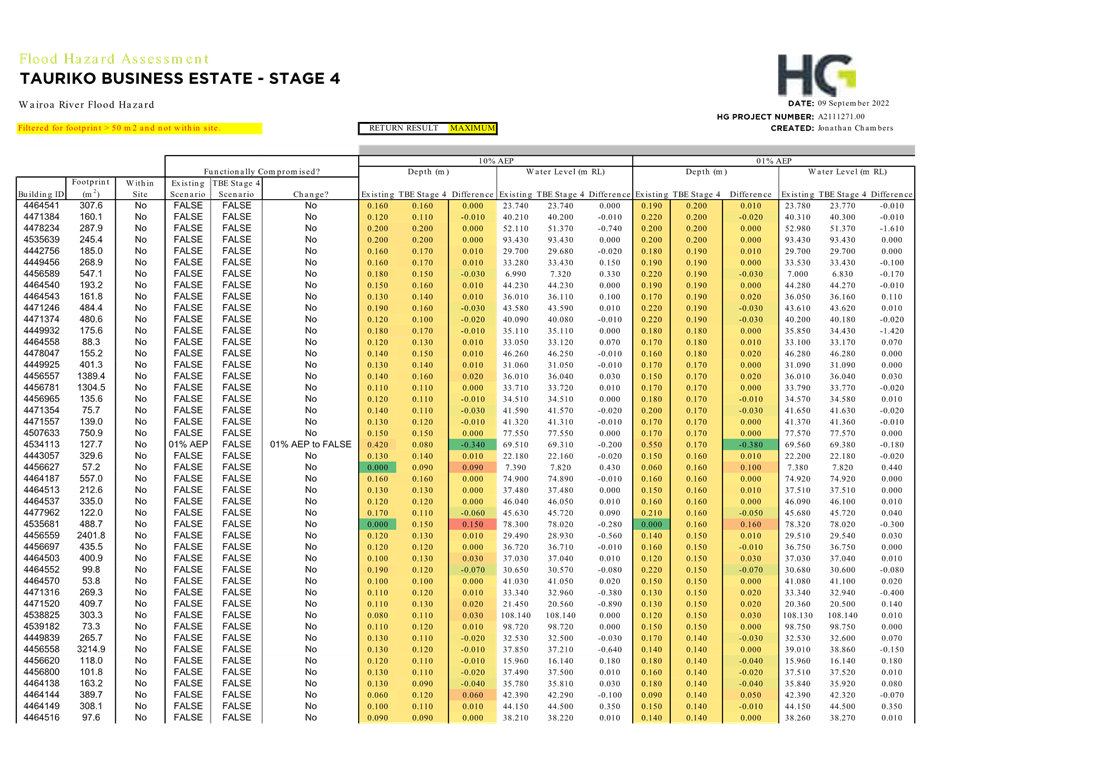Viewport: 1108px width, 783px height.
Task: Select the 'Flood Hazard Assessment' title text
Action: tap(114, 59)
